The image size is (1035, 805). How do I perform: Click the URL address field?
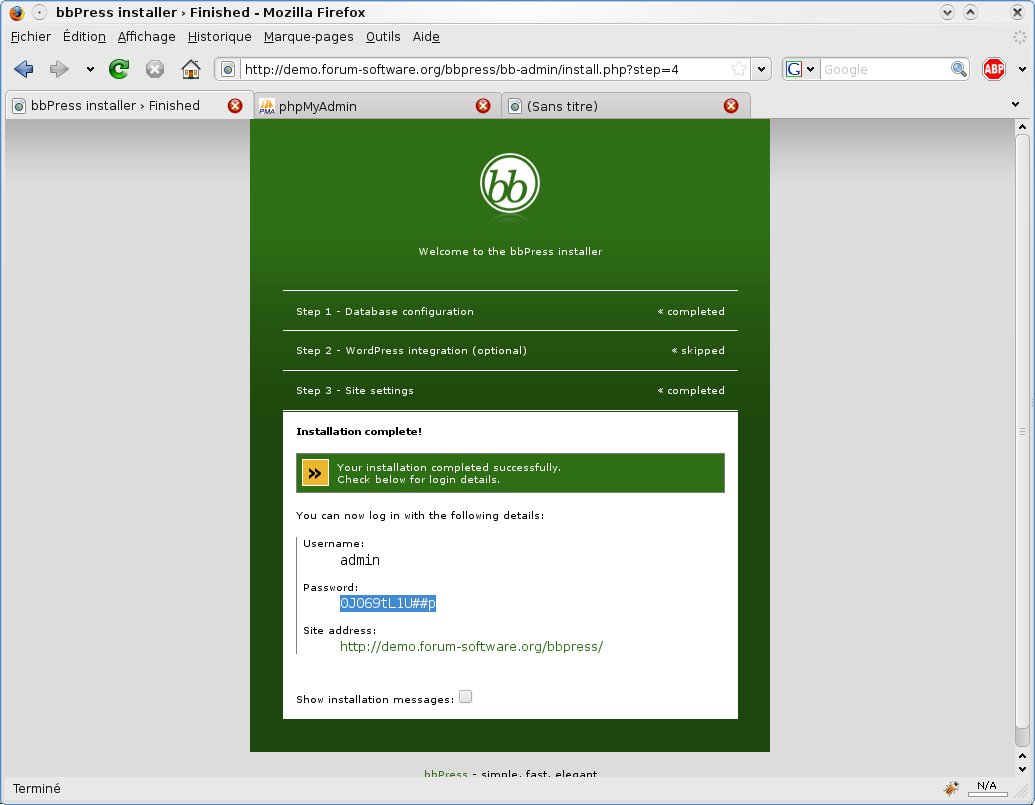[x=485, y=69]
